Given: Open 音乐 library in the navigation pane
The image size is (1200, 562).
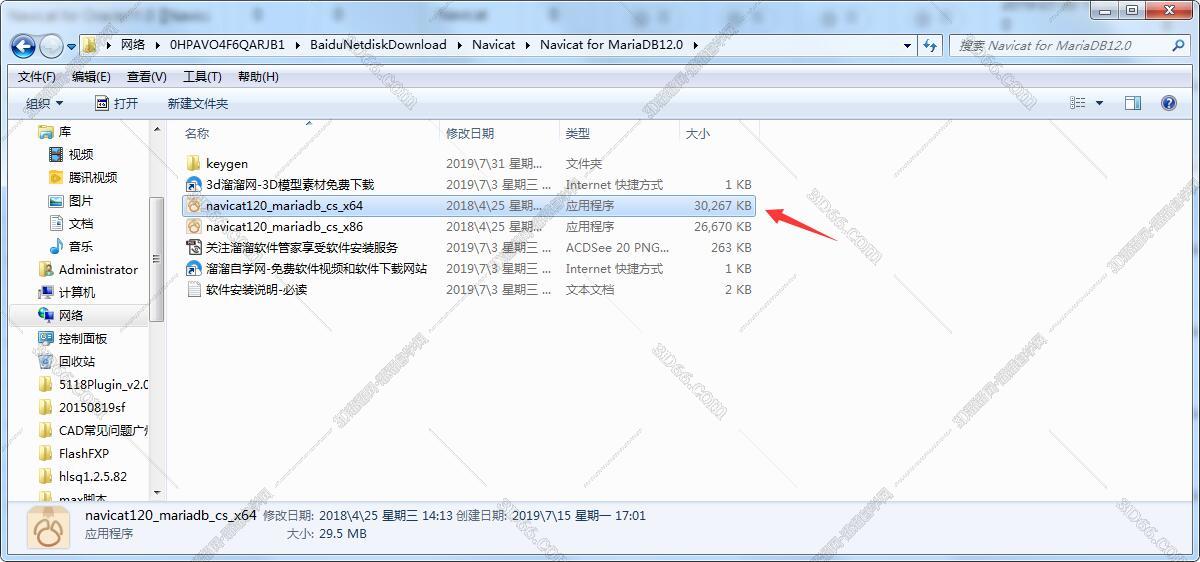Looking at the screenshot, I should click(x=81, y=246).
